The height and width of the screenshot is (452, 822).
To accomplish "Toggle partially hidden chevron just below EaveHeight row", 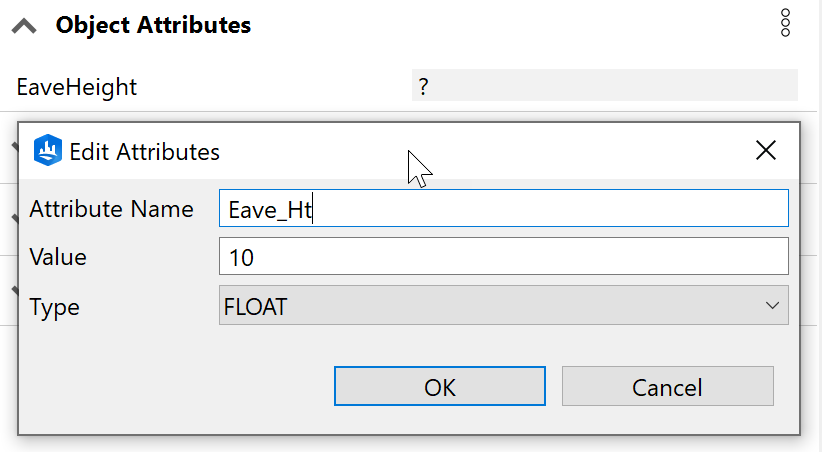I will 14,145.
